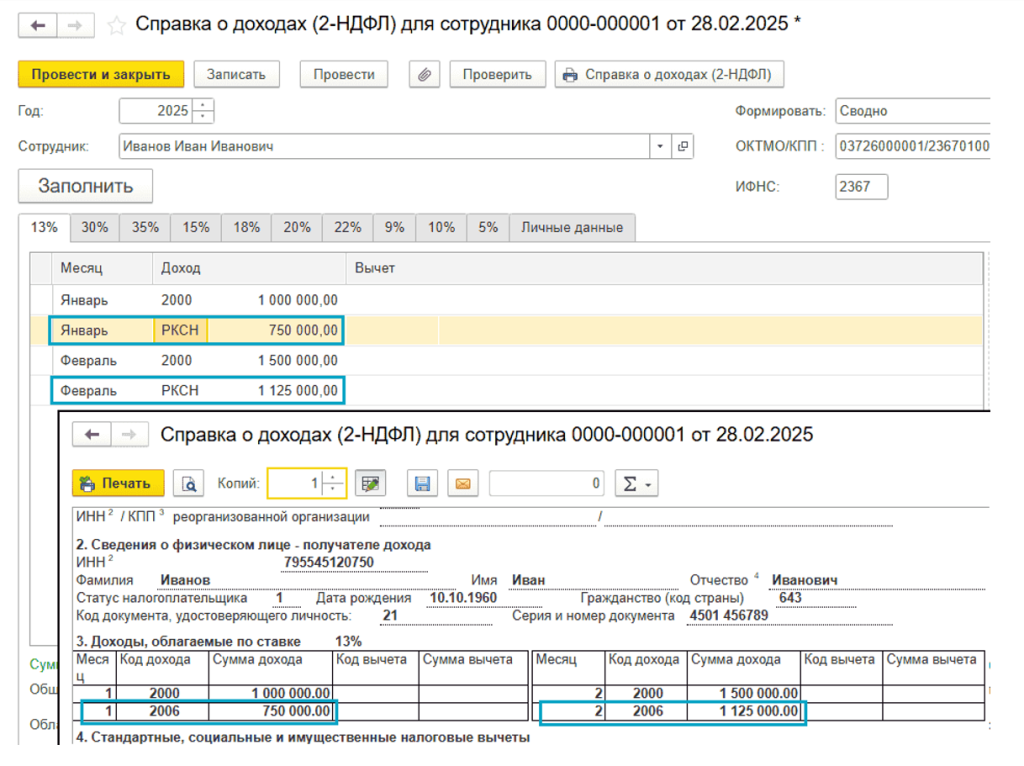This screenshot has height=766, width=1024.
Task: Open print preview magnifier icon
Action: 188,484
